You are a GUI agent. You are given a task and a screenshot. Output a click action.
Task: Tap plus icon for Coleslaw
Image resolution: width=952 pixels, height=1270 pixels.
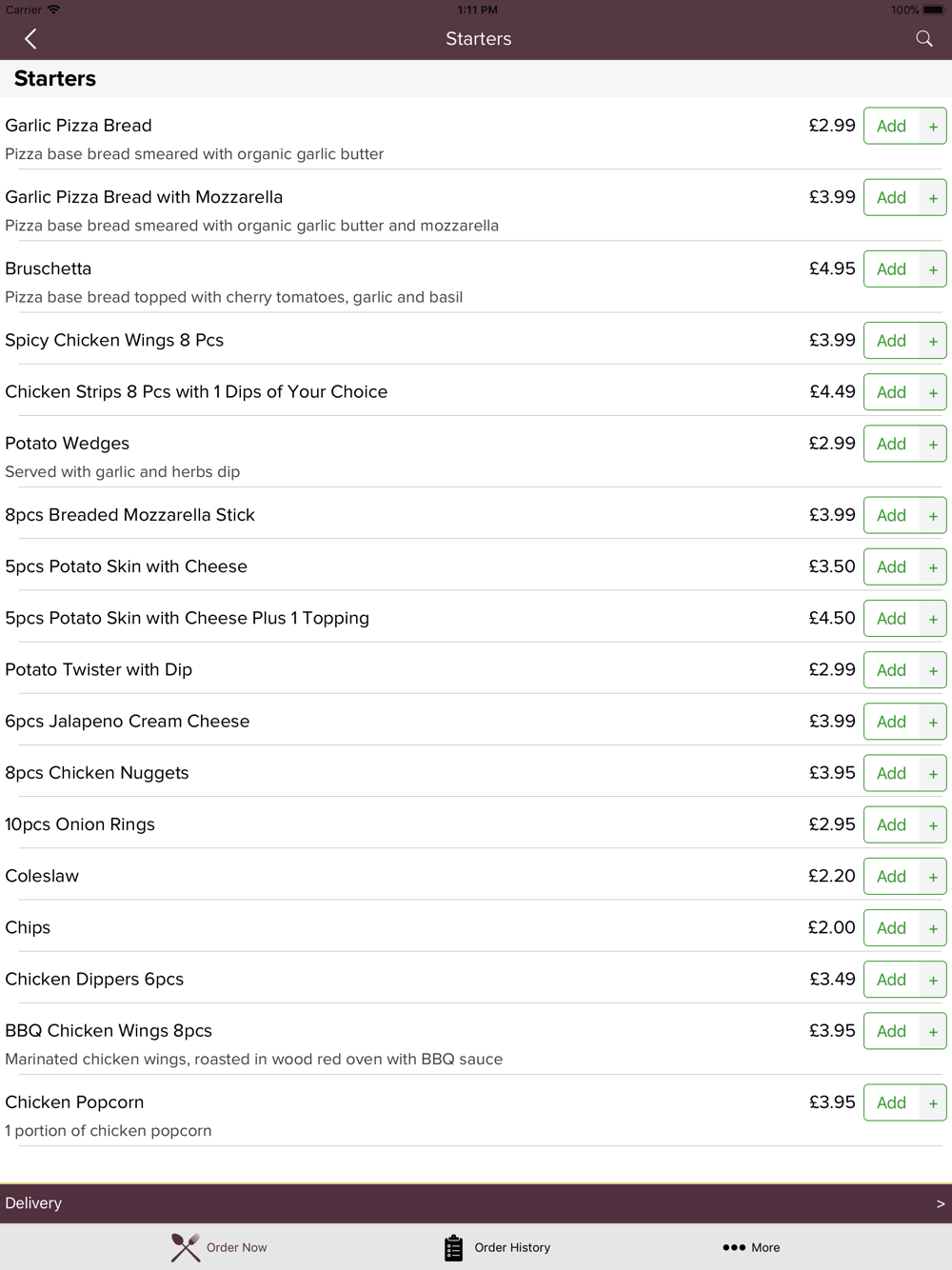pyautogui.click(x=933, y=877)
